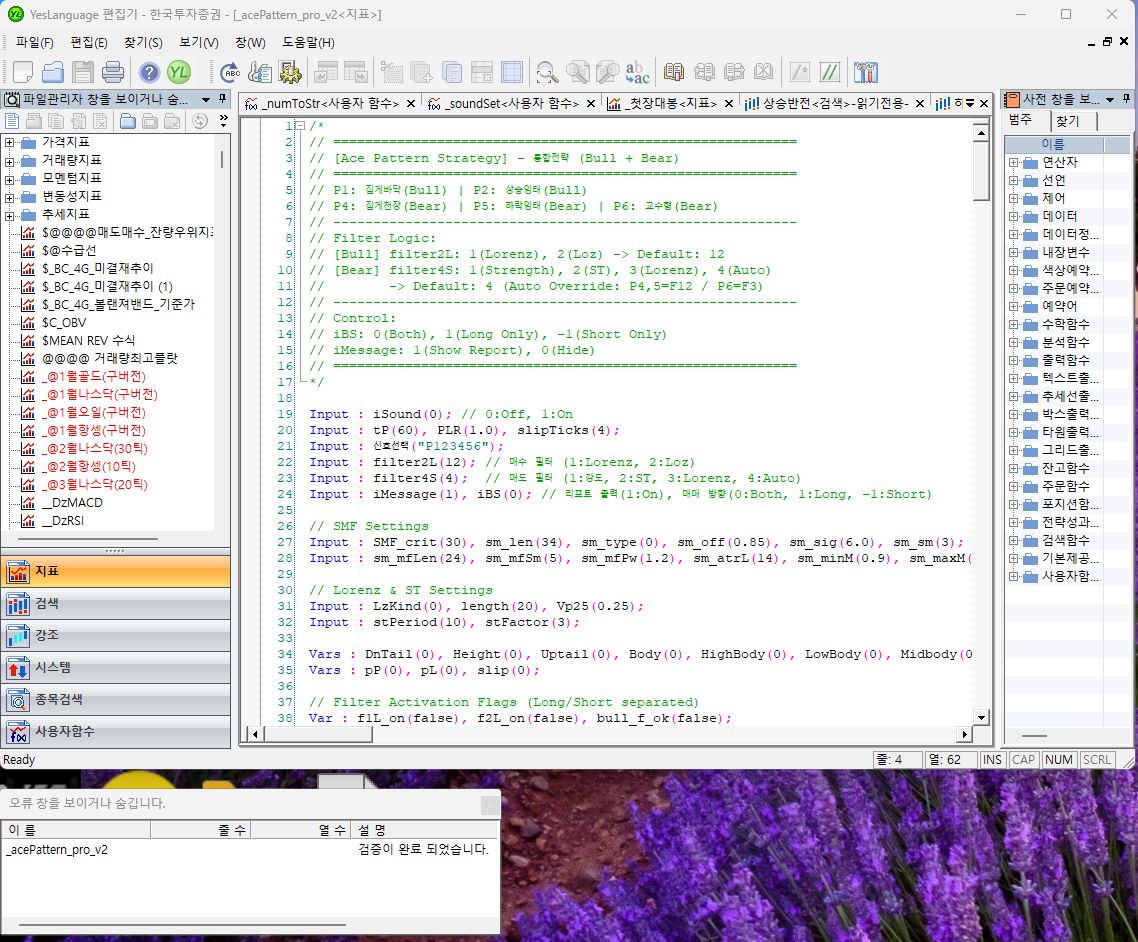Click the Print toolbar icon
Screen dimensions: 1138x942
tap(113, 72)
